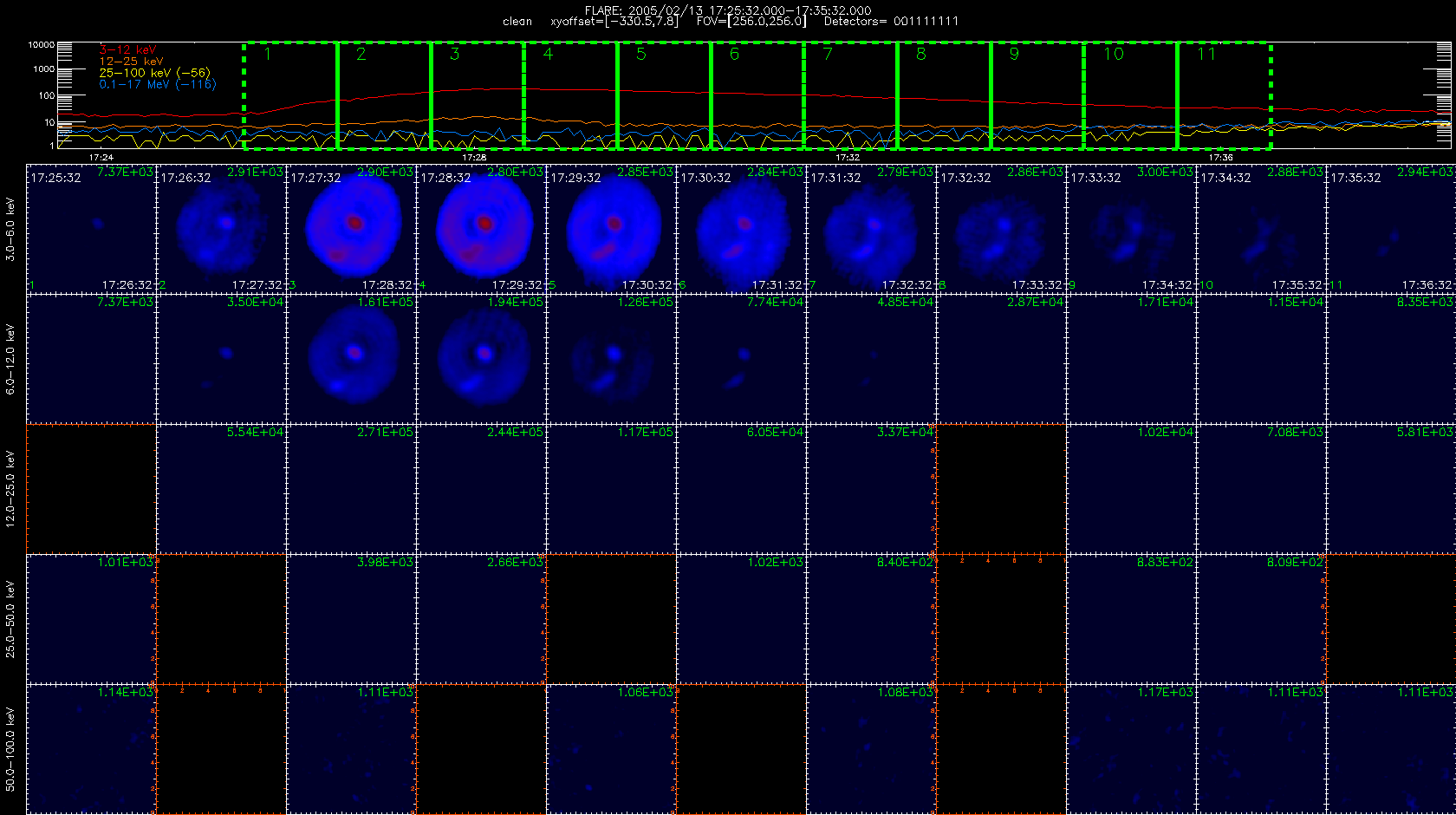Select interval 6 label in the light curve
The image size is (1456, 815).
pos(734,54)
